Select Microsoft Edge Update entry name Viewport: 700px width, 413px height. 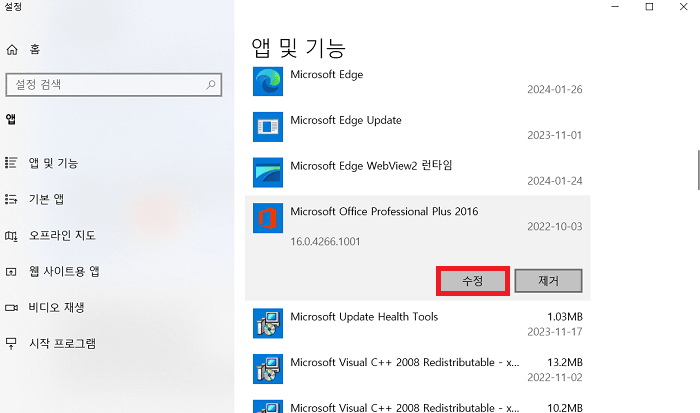(x=346, y=120)
